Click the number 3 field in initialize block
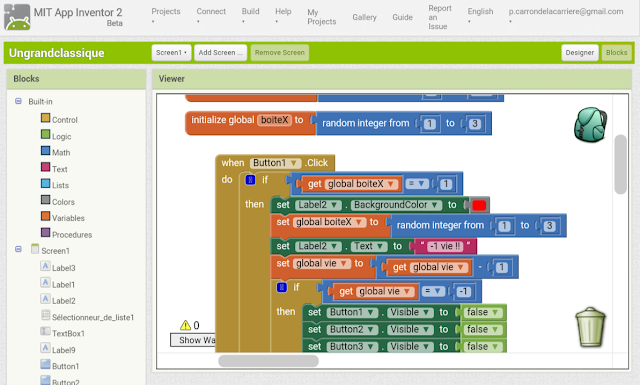 (x=474, y=124)
